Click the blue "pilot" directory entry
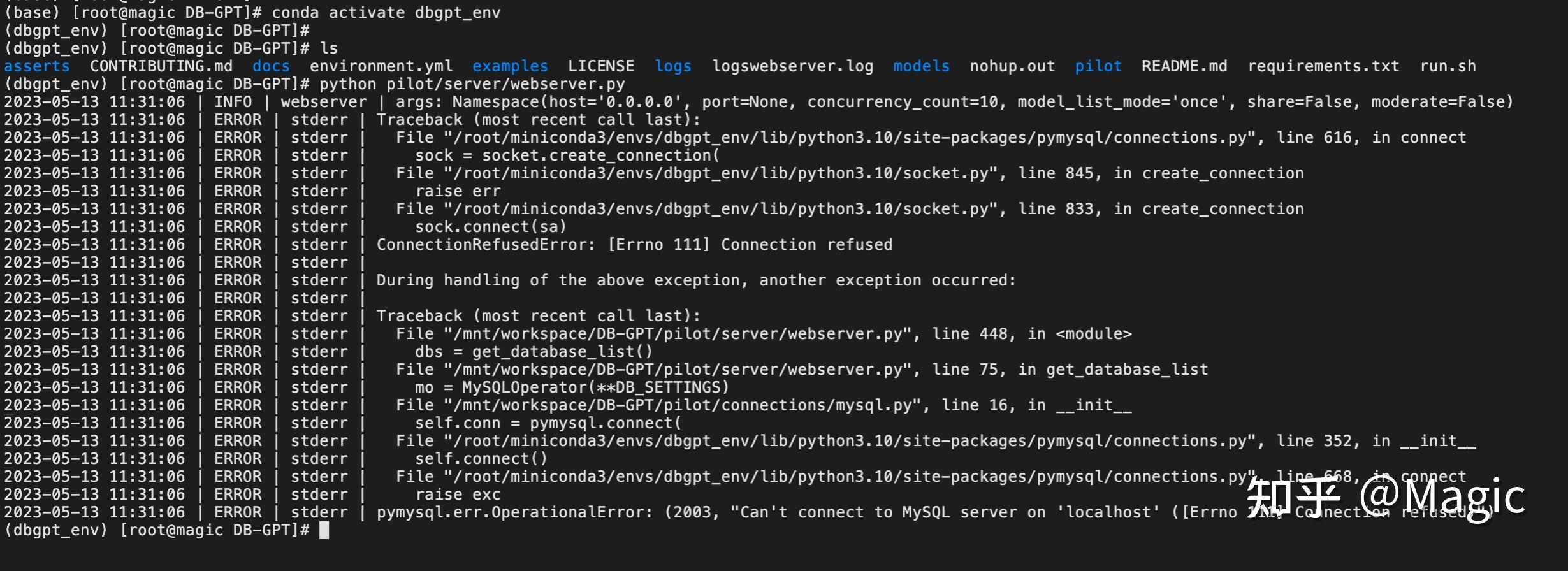The width and height of the screenshot is (1568, 571). [x=1098, y=66]
